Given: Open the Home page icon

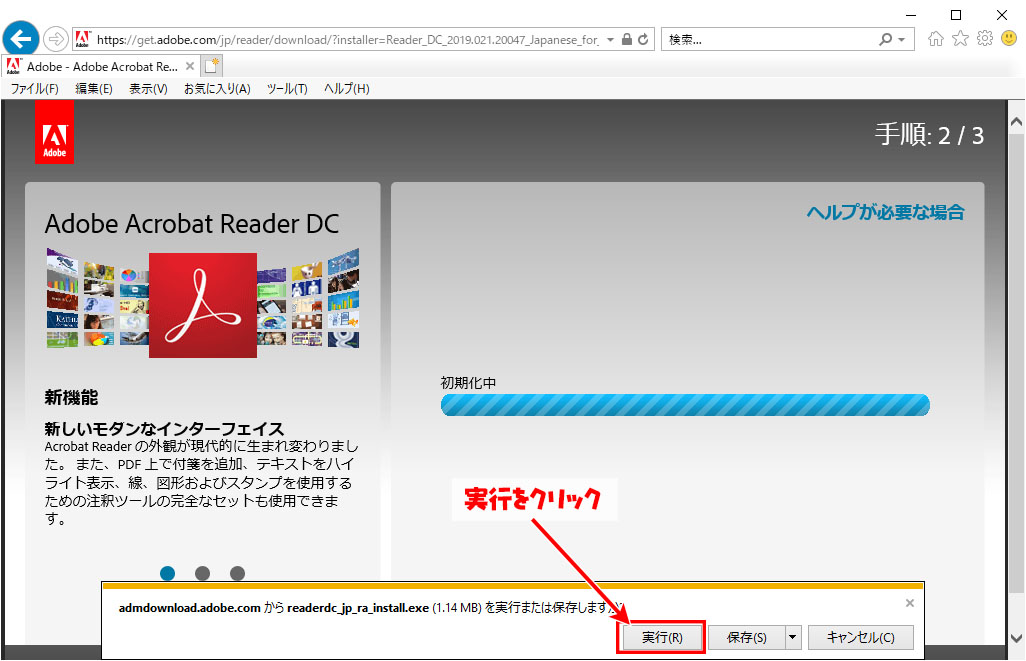Looking at the screenshot, I should click(x=936, y=39).
